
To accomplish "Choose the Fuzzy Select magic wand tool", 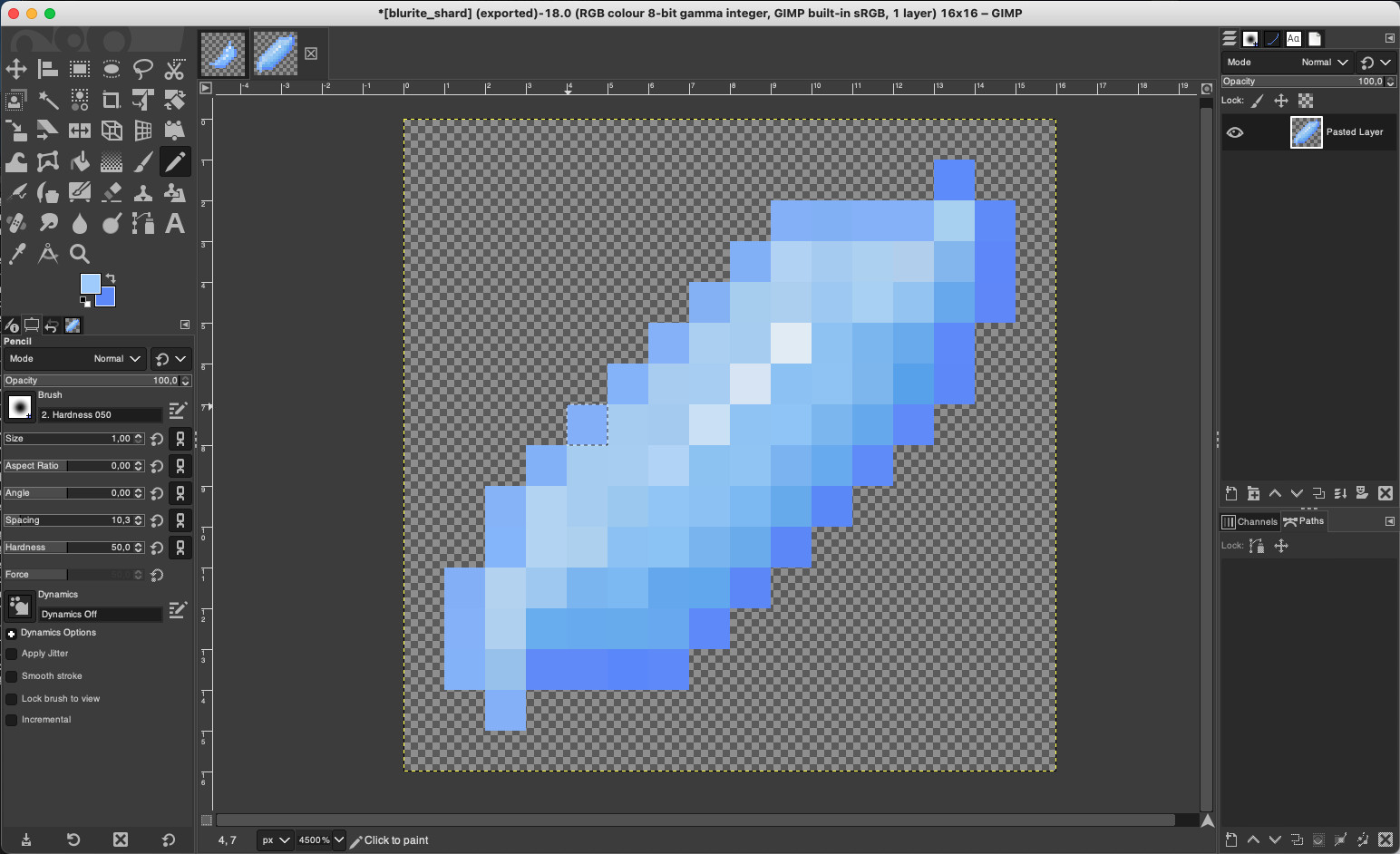I will pyautogui.click(x=48, y=100).
